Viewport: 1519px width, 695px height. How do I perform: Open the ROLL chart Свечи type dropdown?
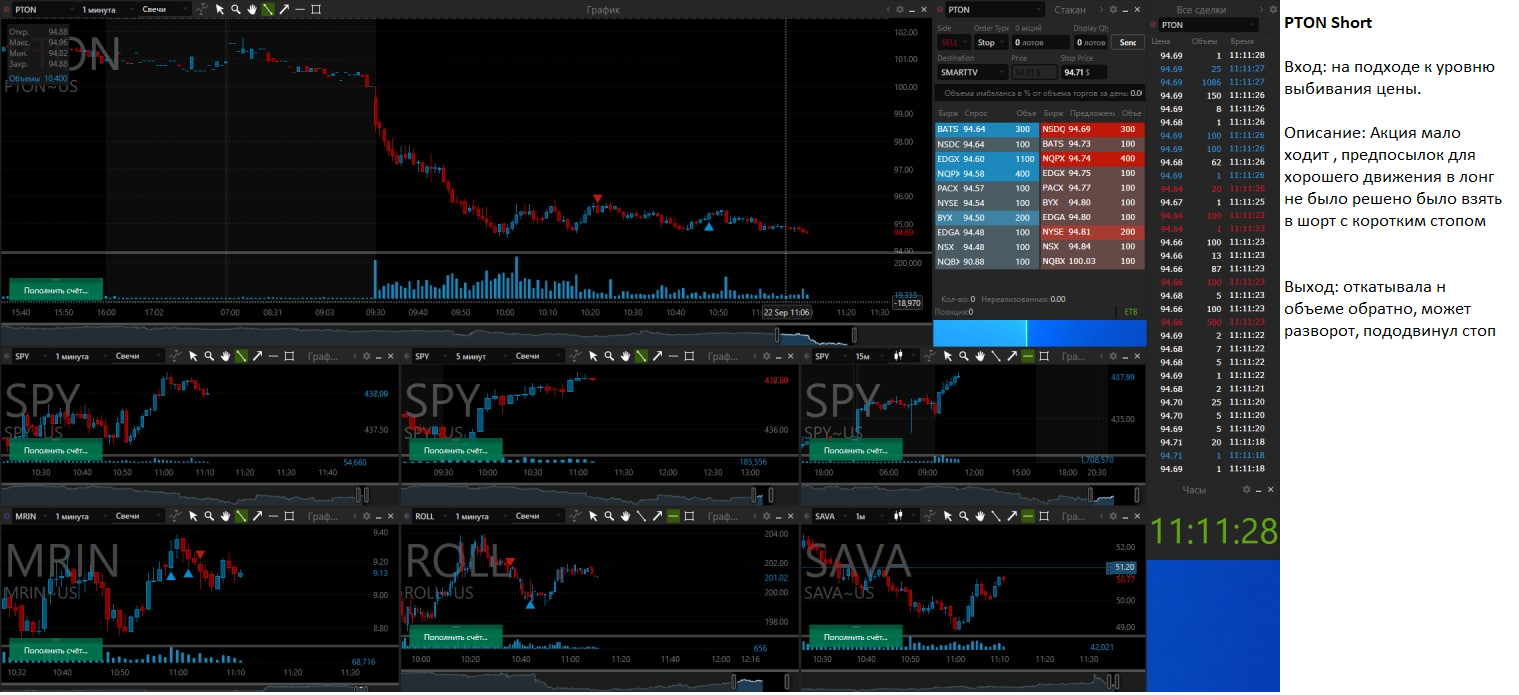point(537,516)
